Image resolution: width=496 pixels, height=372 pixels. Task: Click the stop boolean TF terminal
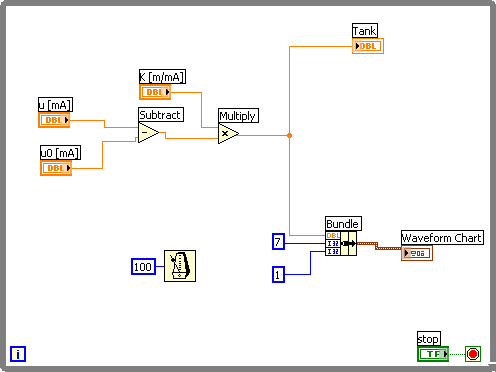[x=433, y=354]
